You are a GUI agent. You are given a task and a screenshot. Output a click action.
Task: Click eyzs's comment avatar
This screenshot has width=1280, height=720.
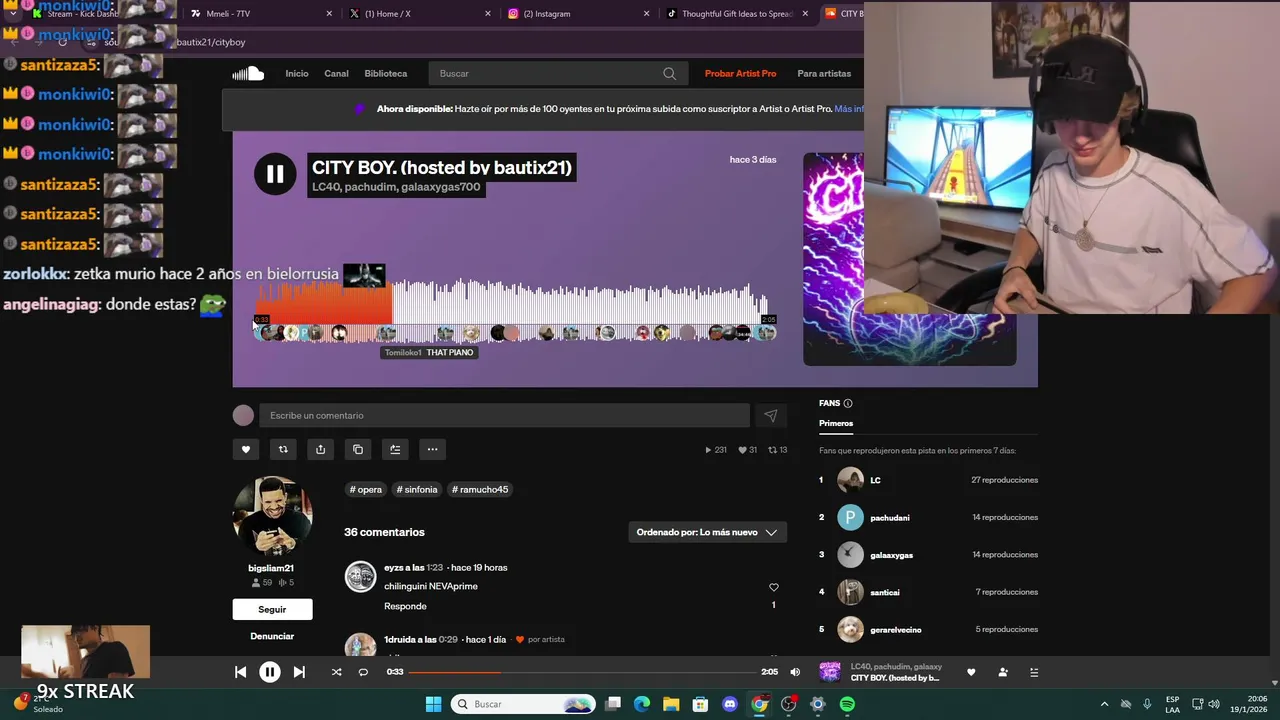[360, 577]
